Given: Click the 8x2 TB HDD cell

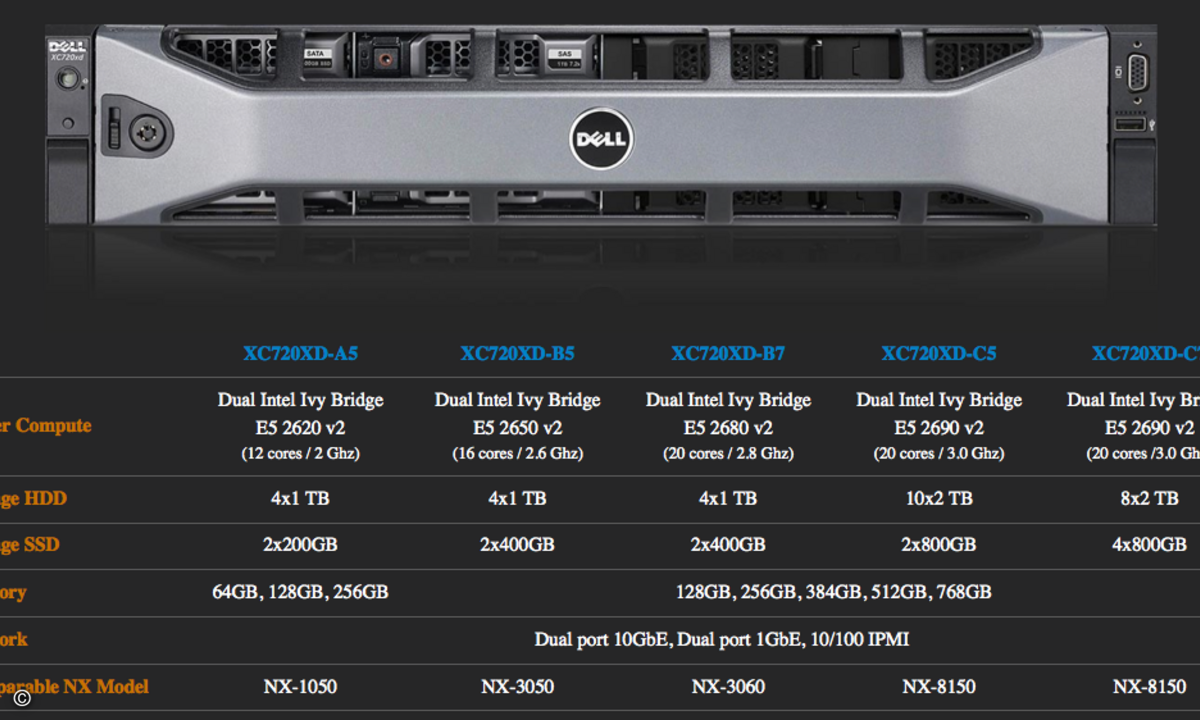Looking at the screenshot, I should pos(1149,498).
